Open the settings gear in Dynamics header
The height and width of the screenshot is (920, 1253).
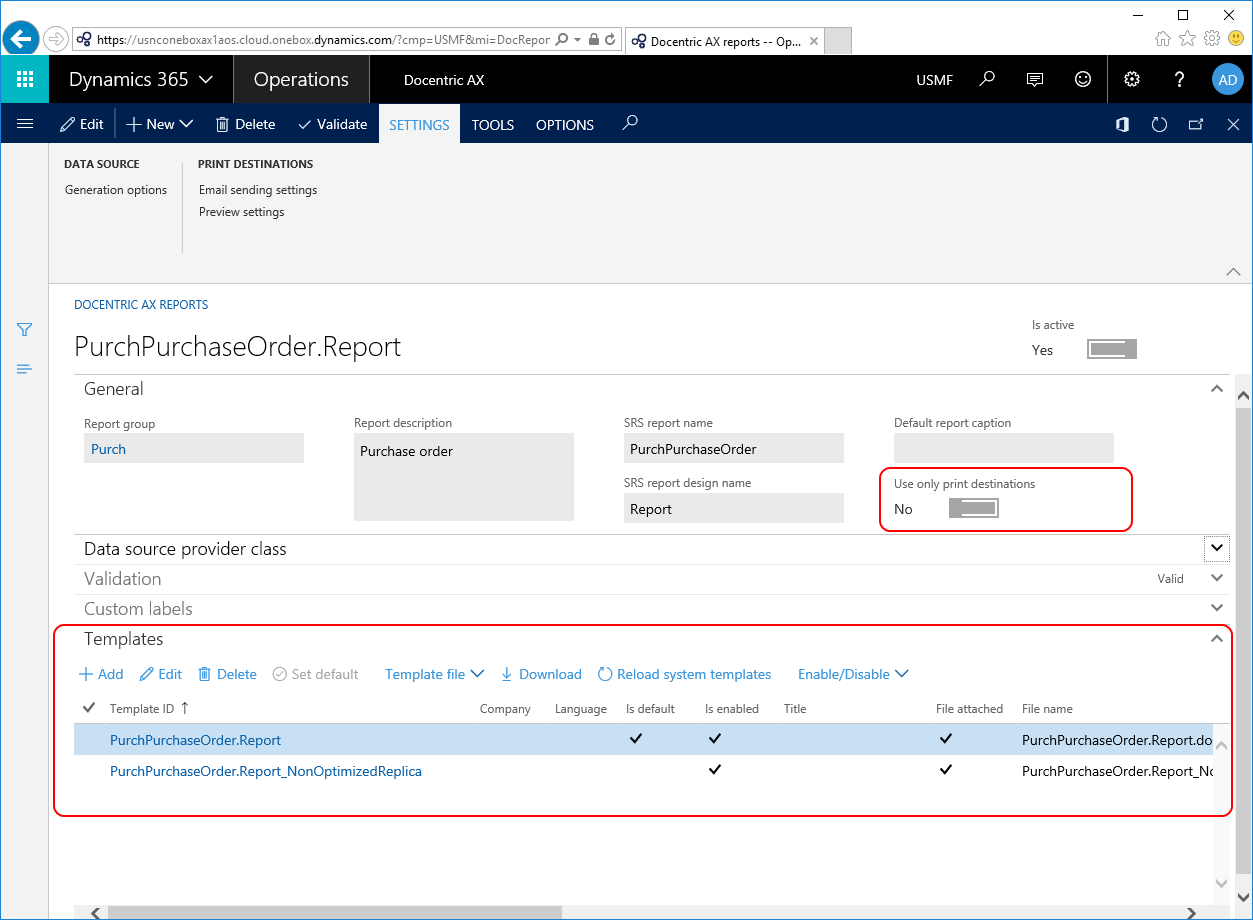tap(1132, 79)
